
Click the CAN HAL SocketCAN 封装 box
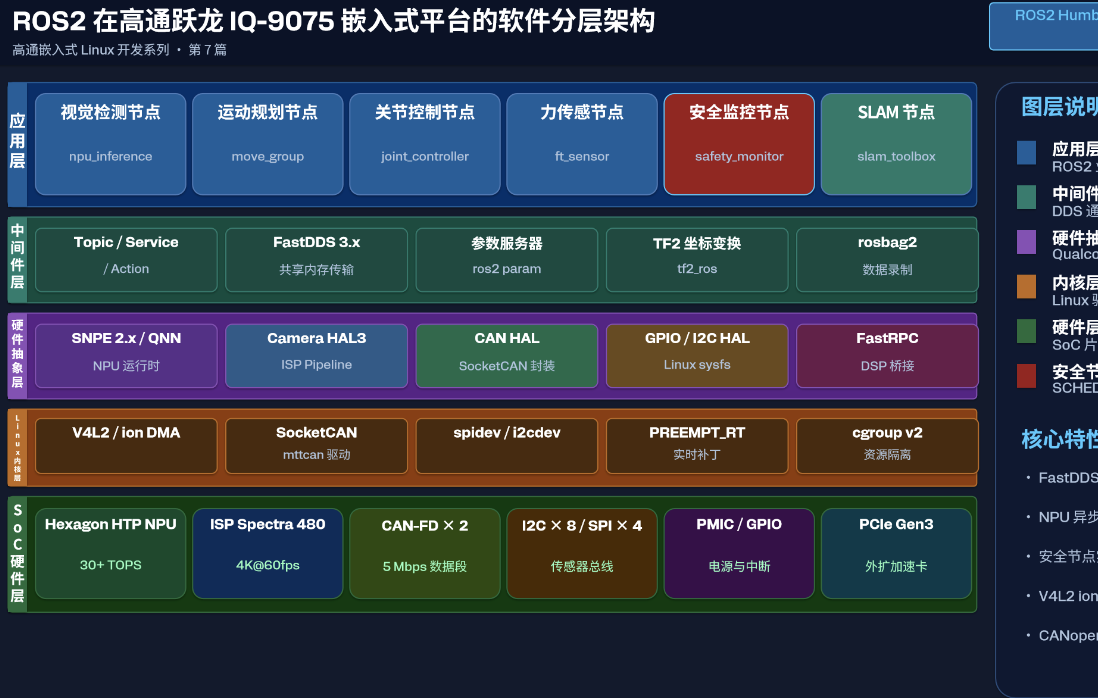click(x=507, y=356)
